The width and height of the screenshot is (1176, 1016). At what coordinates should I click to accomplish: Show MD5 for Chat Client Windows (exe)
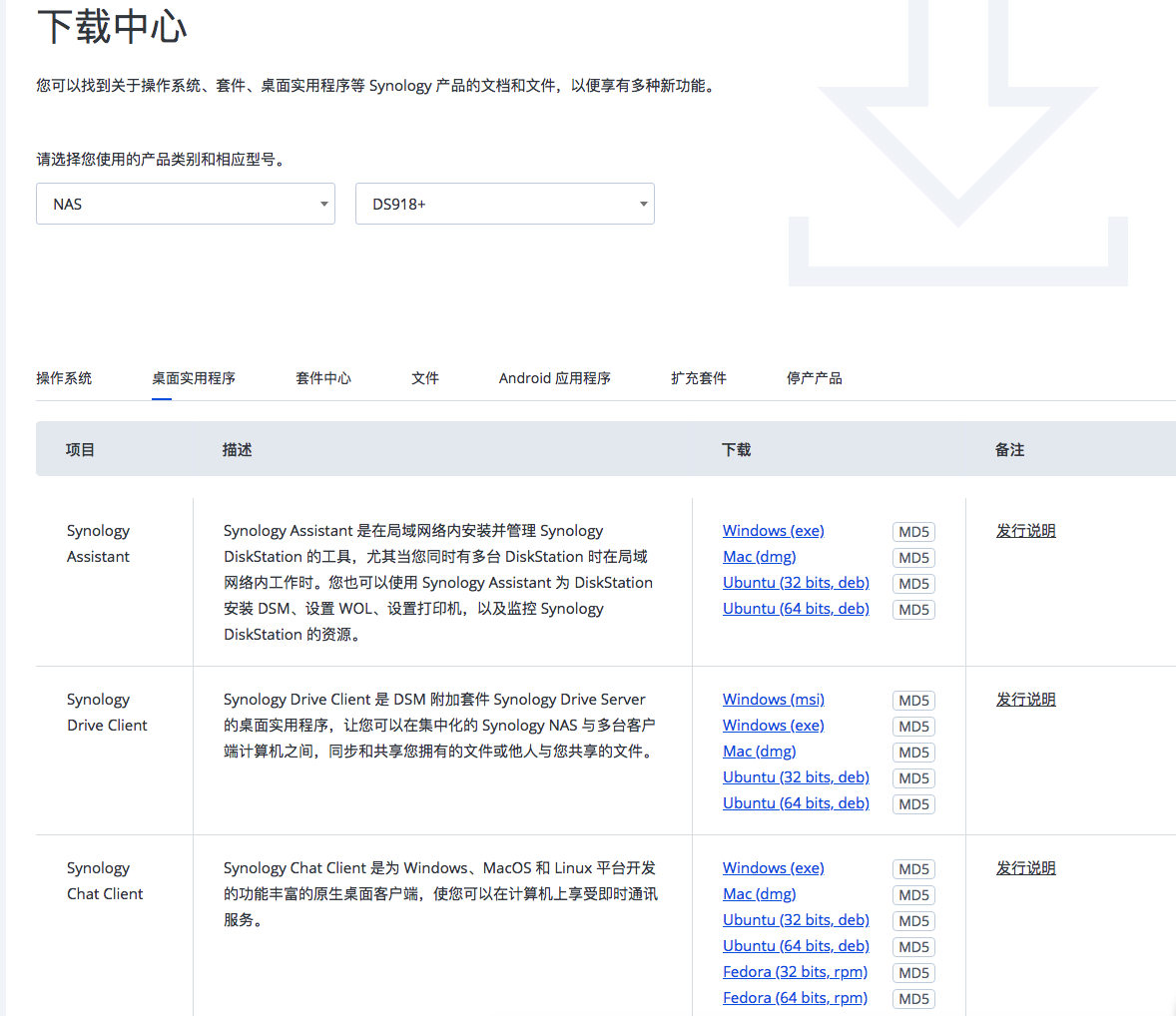pos(913,869)
